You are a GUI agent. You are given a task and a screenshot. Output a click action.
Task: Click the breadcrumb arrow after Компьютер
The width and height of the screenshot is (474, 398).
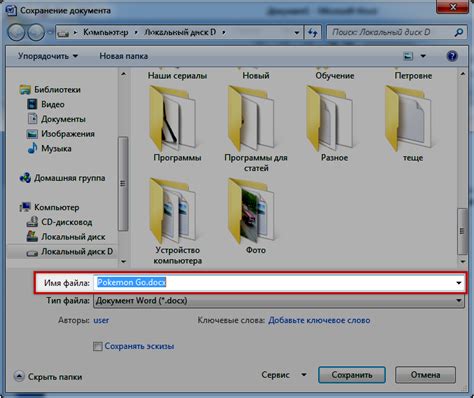[x=136, y=32]
